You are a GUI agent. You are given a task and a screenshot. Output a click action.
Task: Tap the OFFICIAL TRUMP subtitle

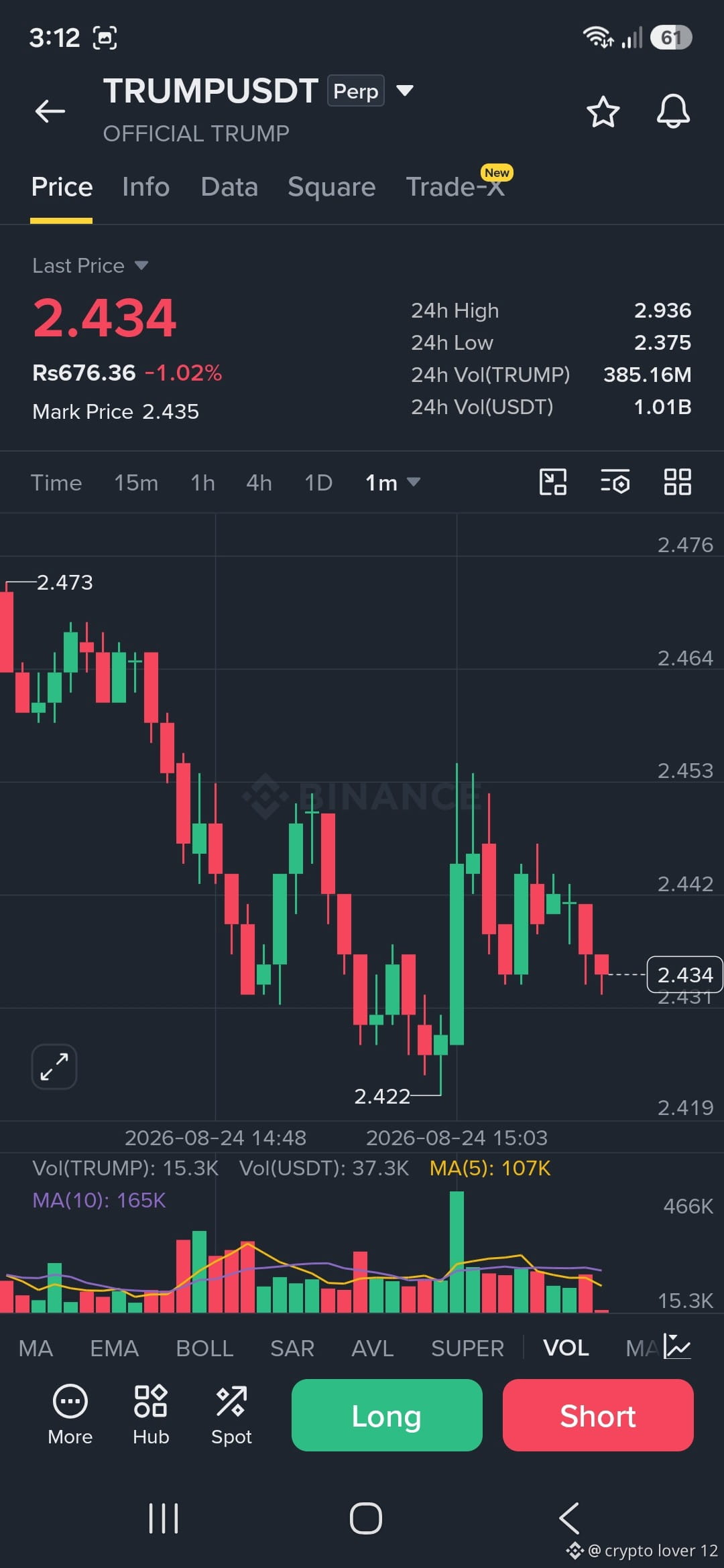point(196,133)
